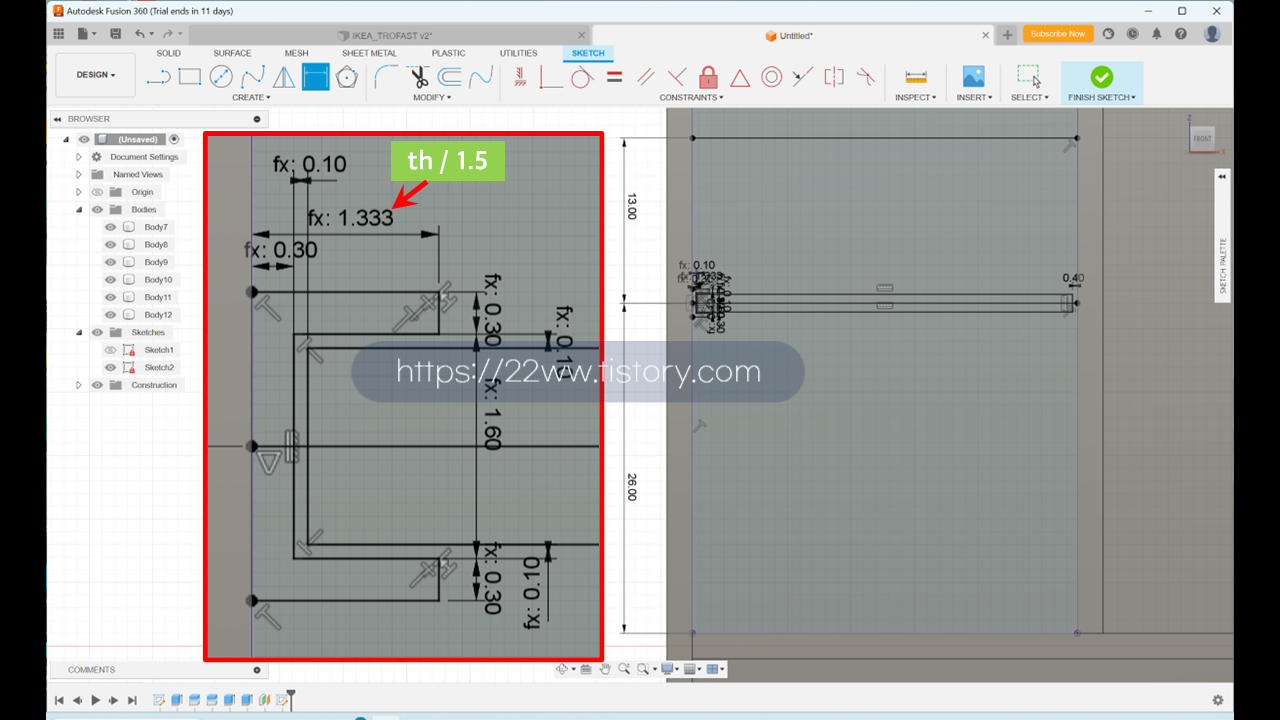Viewport: 1280px width, 720px height.
Task: Expand the Named Views node
Action: 79,175
